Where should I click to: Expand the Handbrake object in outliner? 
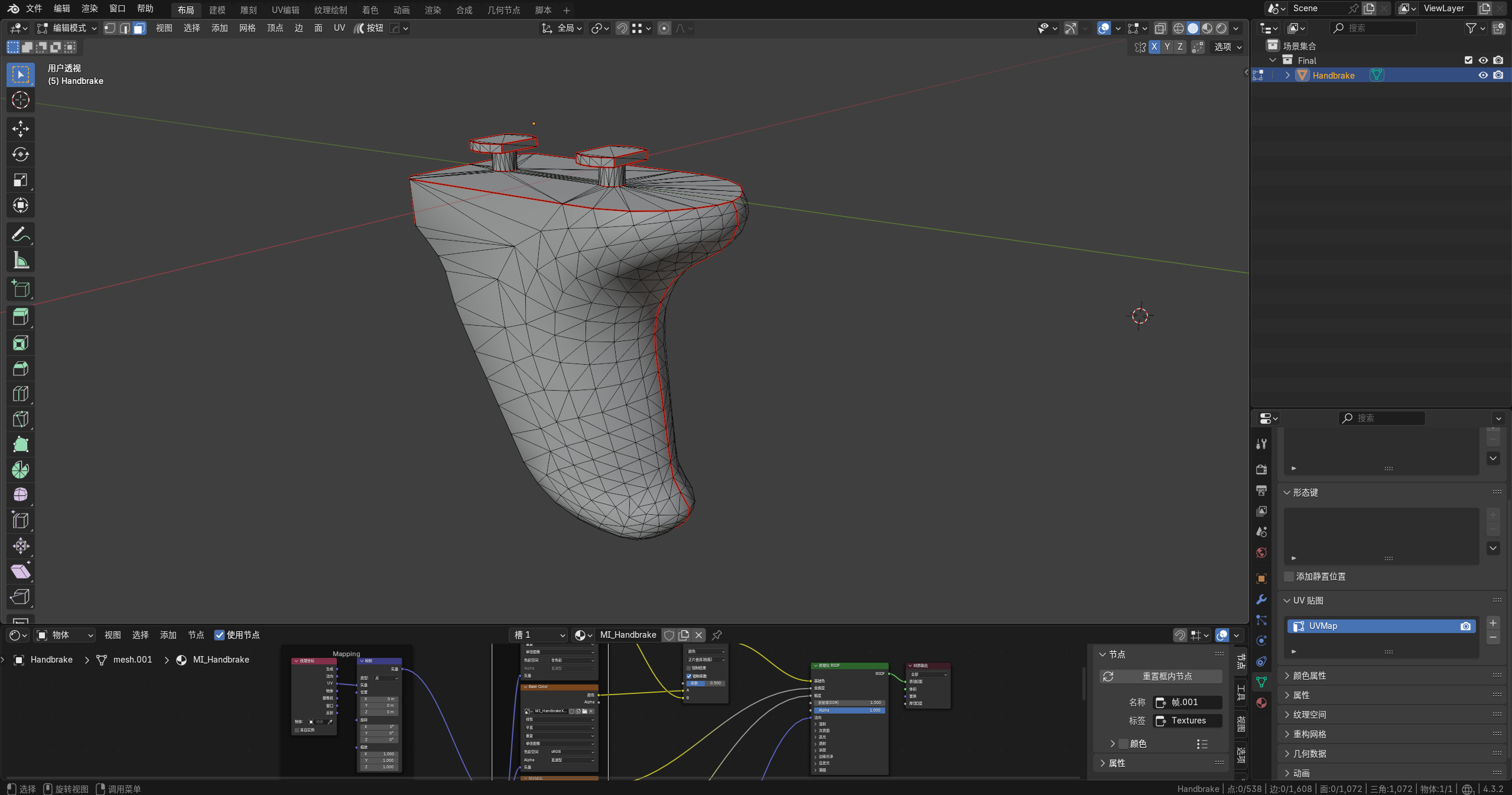pyautogui.click(x=1287, y=75)
